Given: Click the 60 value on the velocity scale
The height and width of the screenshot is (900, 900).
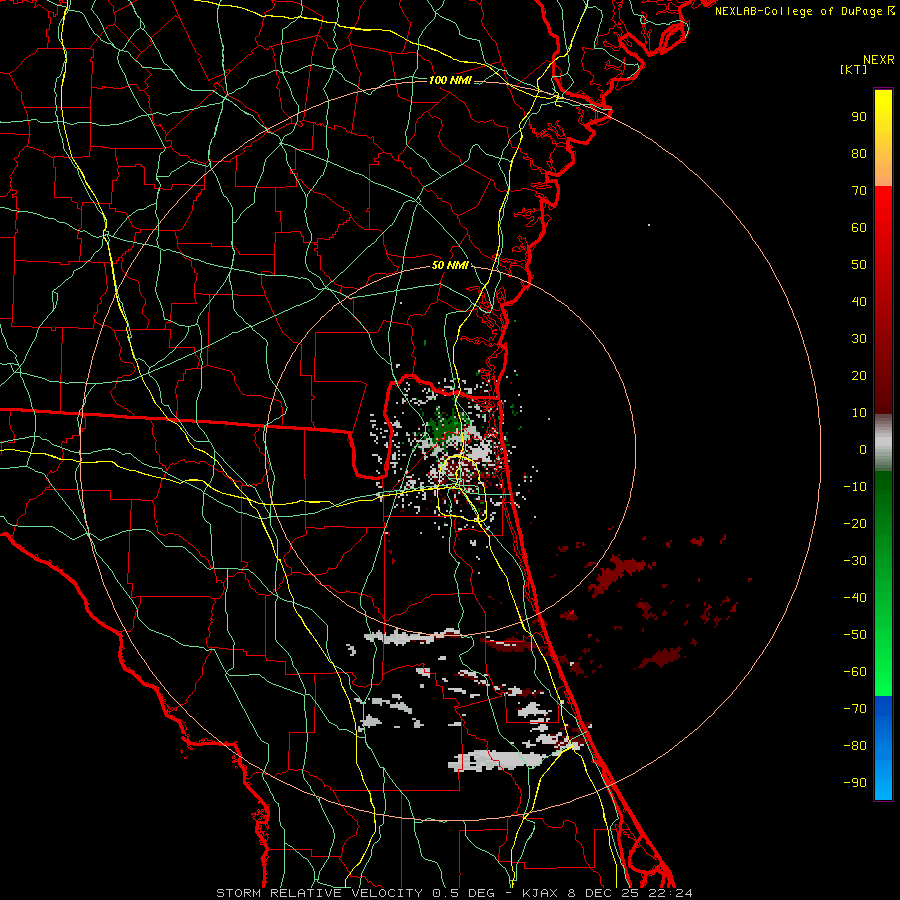Looking at the screenshot, I should [x=859, y=228].
